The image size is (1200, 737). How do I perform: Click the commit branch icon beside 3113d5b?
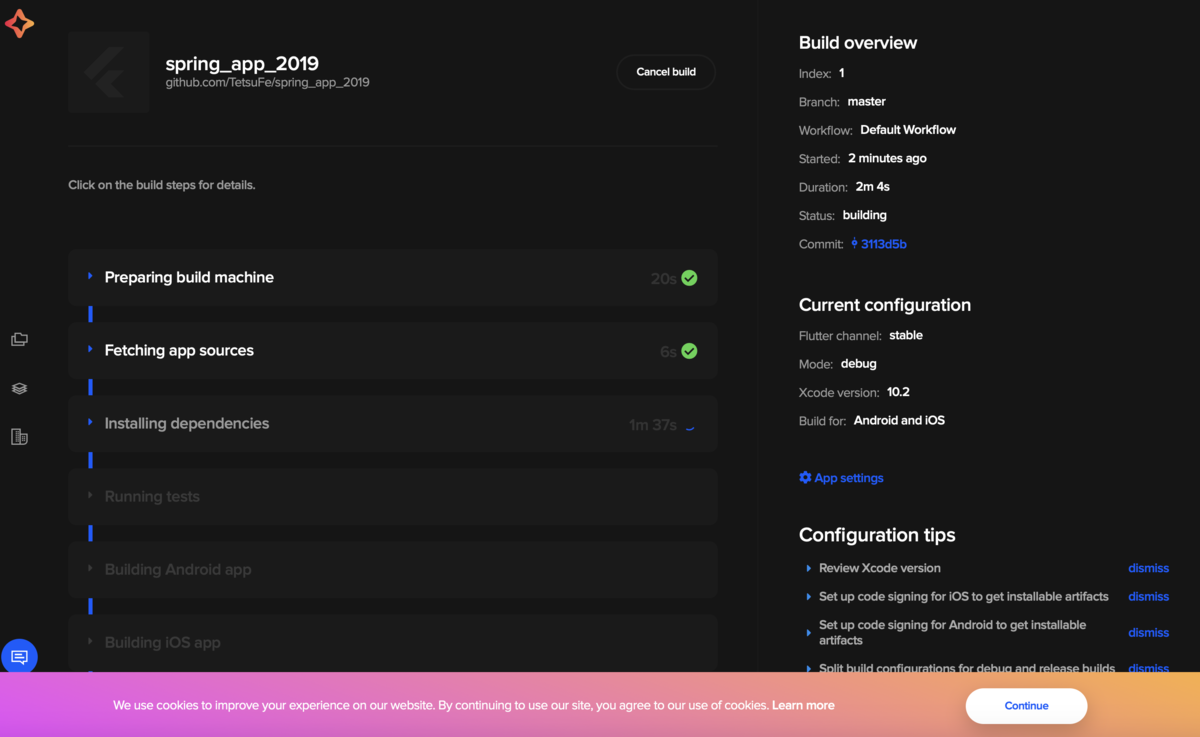pyautogui.click(x=853, y=243)
